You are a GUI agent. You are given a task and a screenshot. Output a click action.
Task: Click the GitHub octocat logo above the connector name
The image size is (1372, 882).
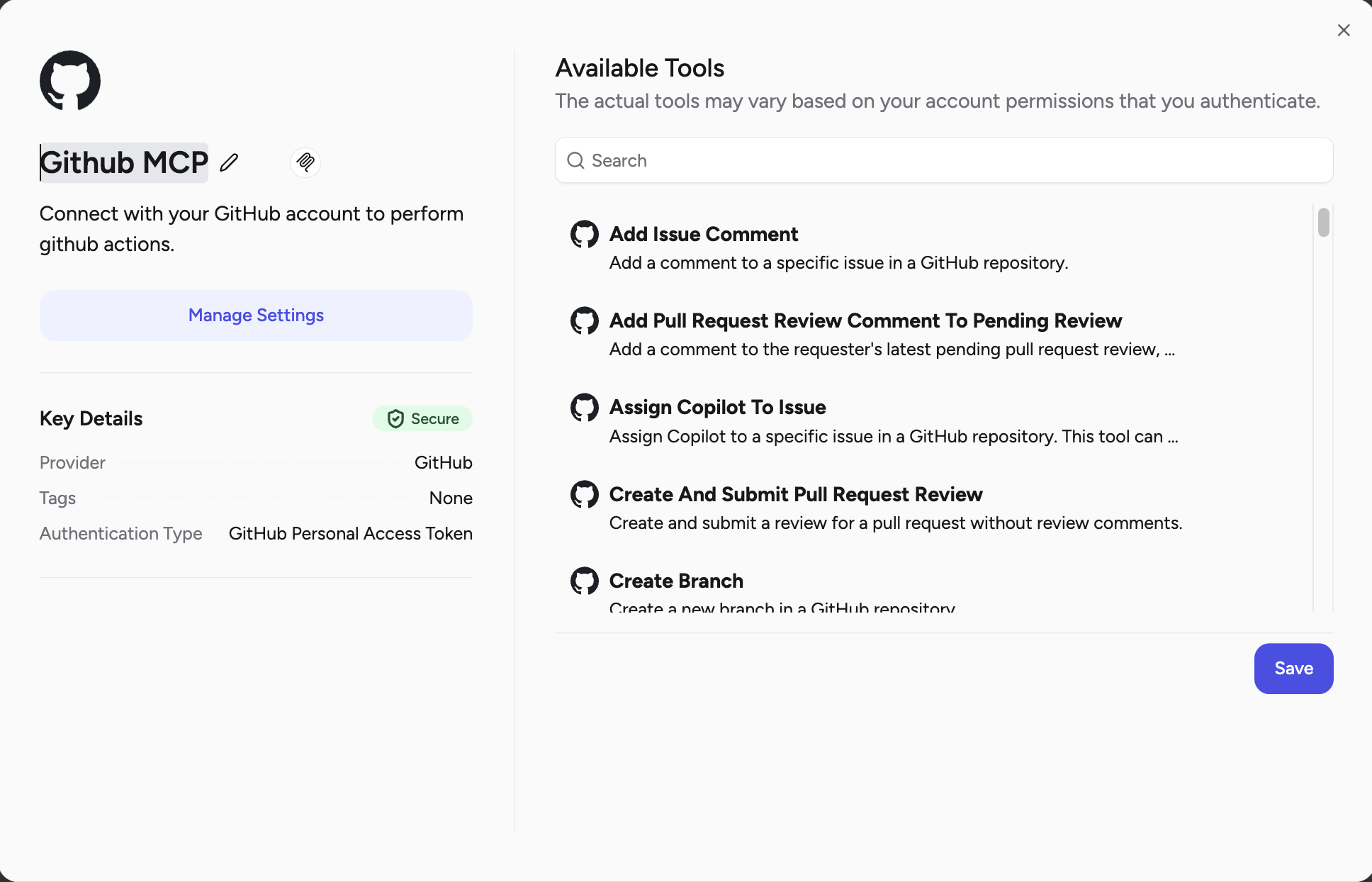70,80
